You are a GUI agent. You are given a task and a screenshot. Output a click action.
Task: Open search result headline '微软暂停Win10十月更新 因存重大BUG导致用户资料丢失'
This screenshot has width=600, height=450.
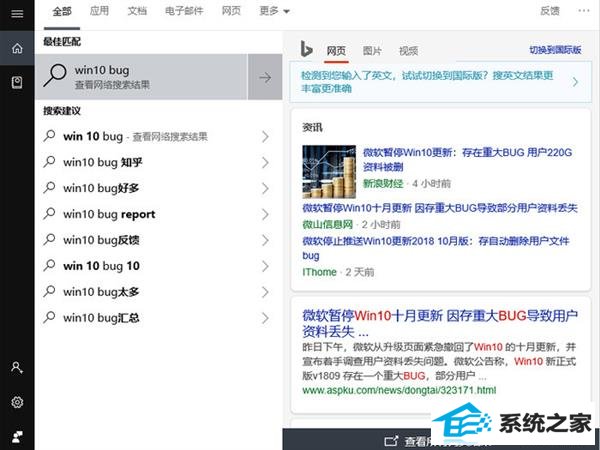(x=440, y=323)
